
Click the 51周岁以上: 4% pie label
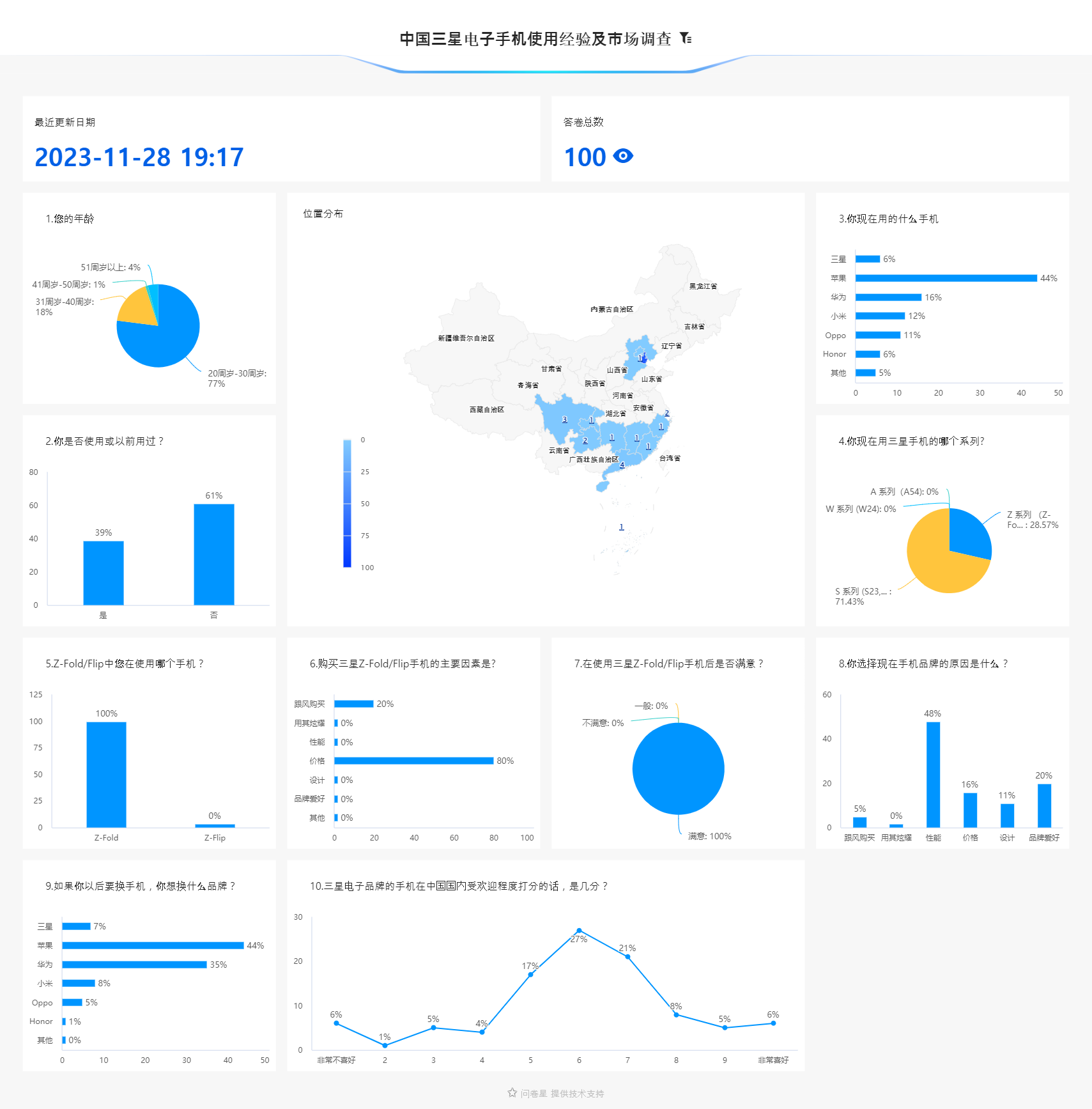[x=111, y=267]
